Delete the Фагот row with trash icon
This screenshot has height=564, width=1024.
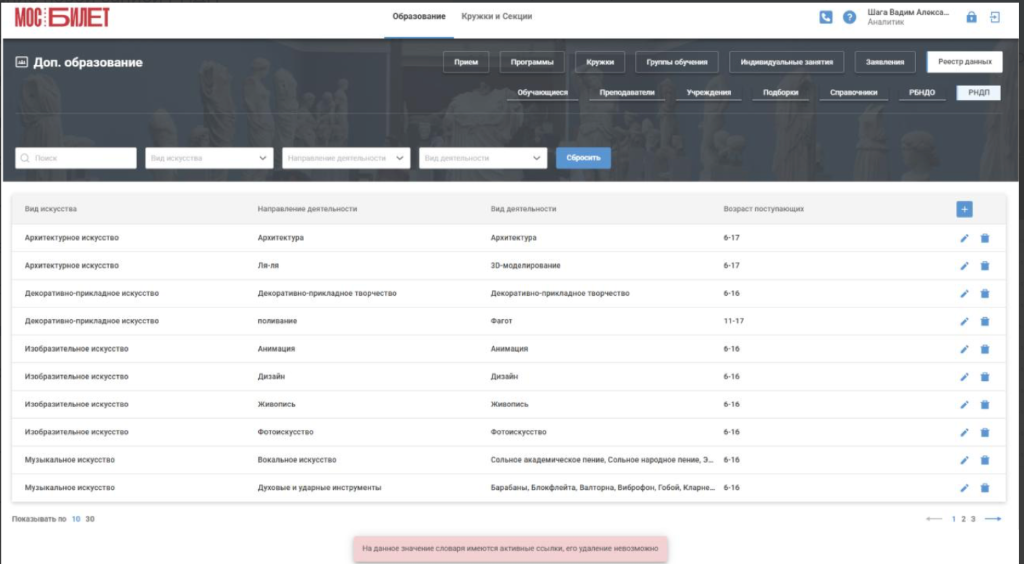[985, 321]
